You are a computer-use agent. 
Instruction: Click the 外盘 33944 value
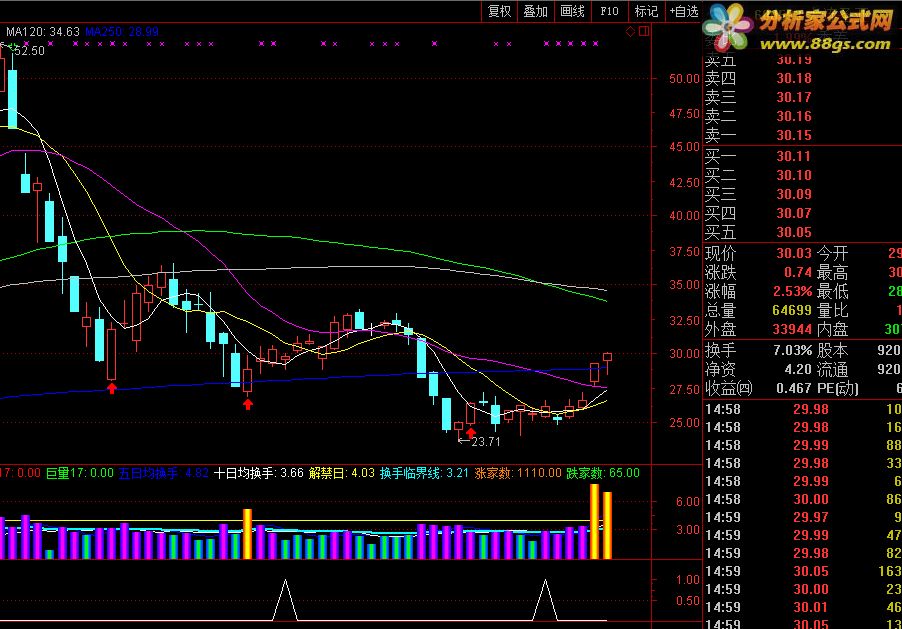pos(792,329)
